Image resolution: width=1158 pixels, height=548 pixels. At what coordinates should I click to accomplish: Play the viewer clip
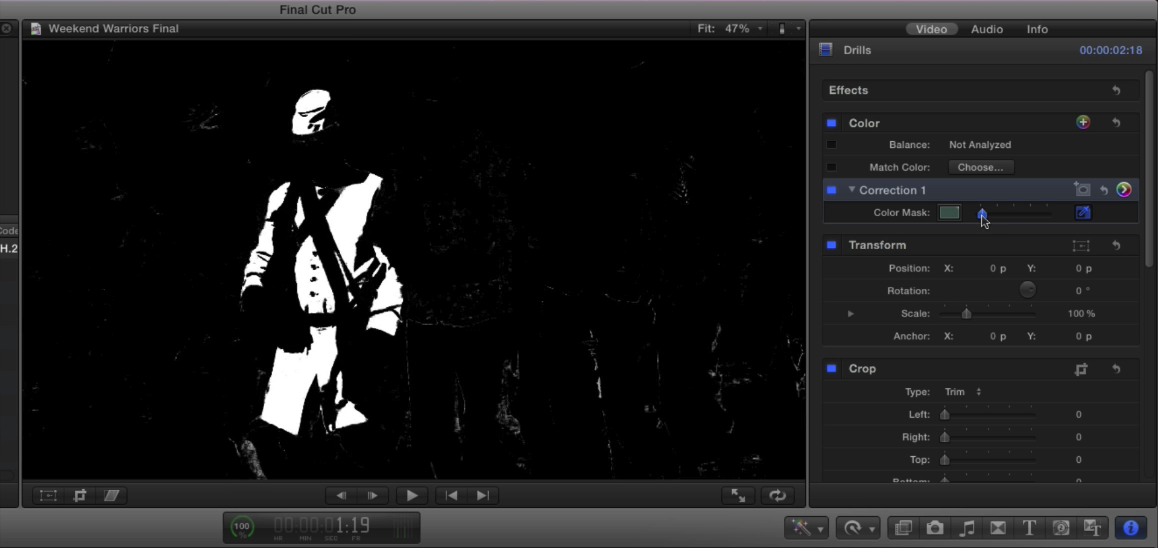(x=412, y=496)
